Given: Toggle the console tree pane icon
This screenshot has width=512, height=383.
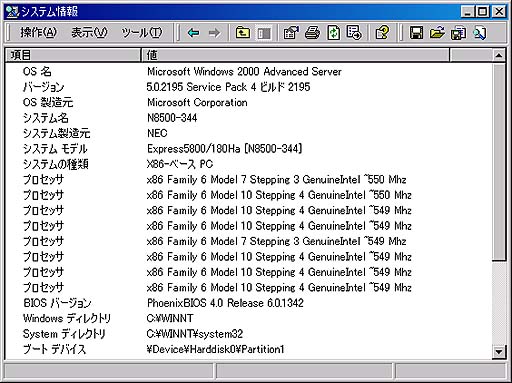Looking at the screenshot, I should coord(264,33).
